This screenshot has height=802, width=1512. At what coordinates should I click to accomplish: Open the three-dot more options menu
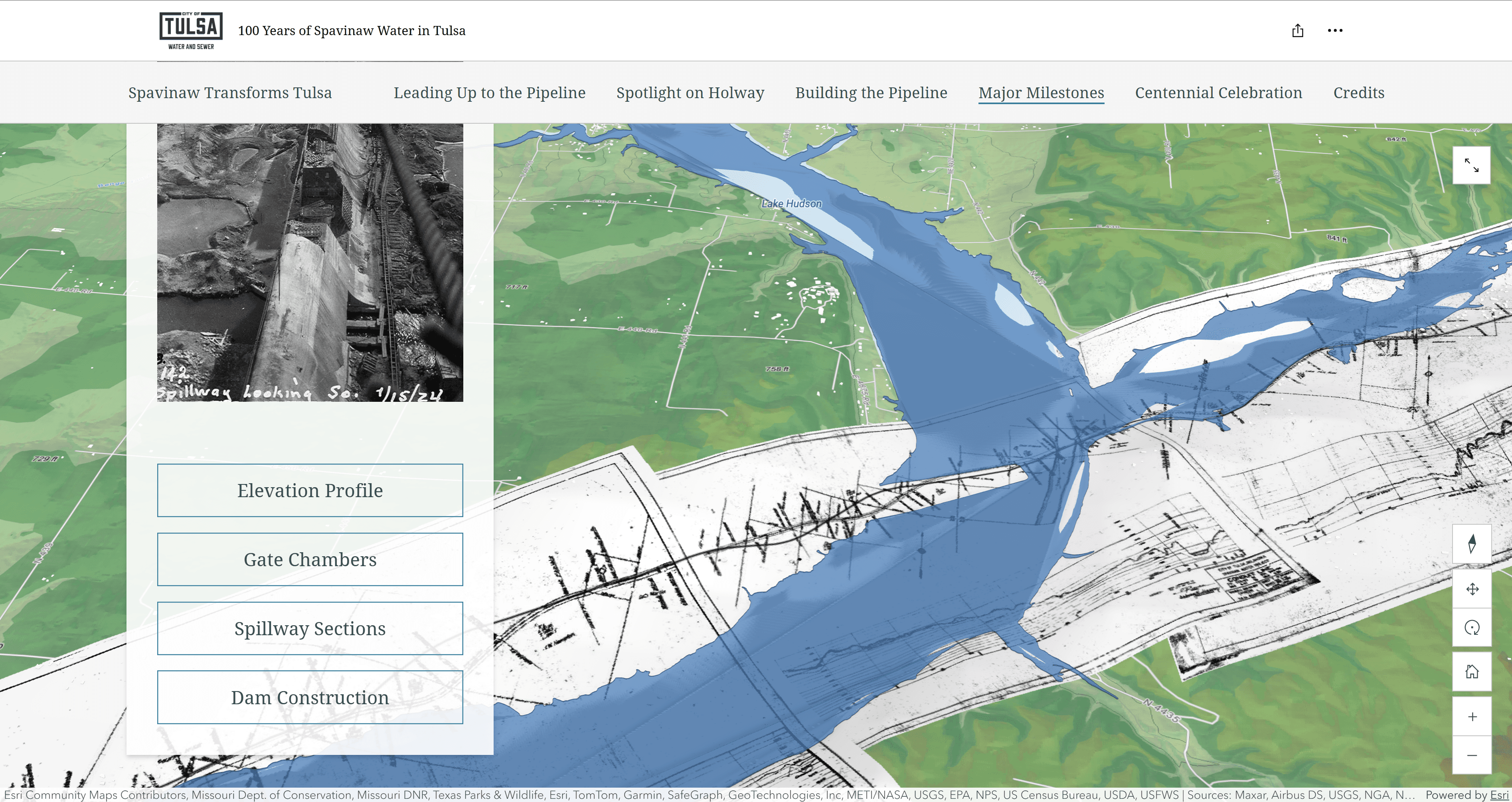click(1335, 30)
